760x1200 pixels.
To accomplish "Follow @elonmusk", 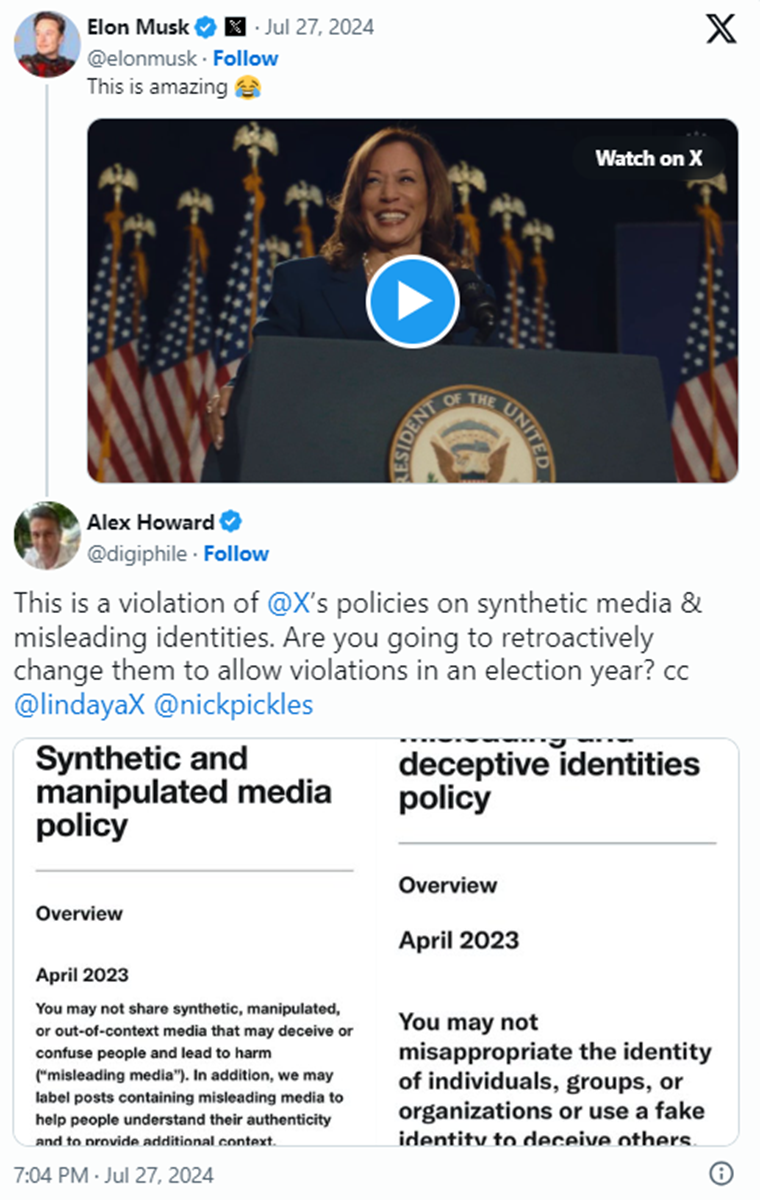I will (246, 58).
